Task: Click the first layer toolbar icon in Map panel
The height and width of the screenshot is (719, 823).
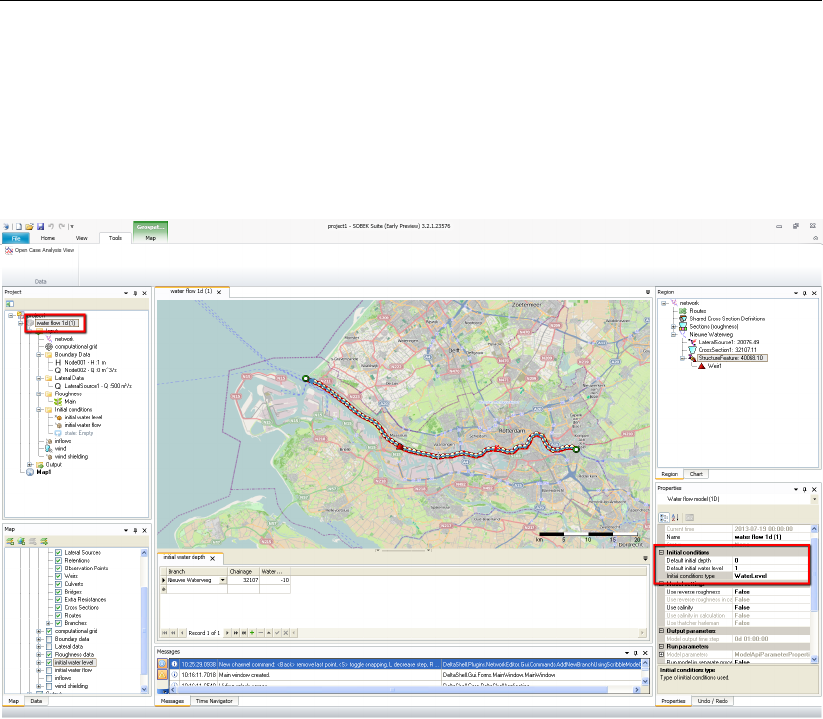Action: 9,540
